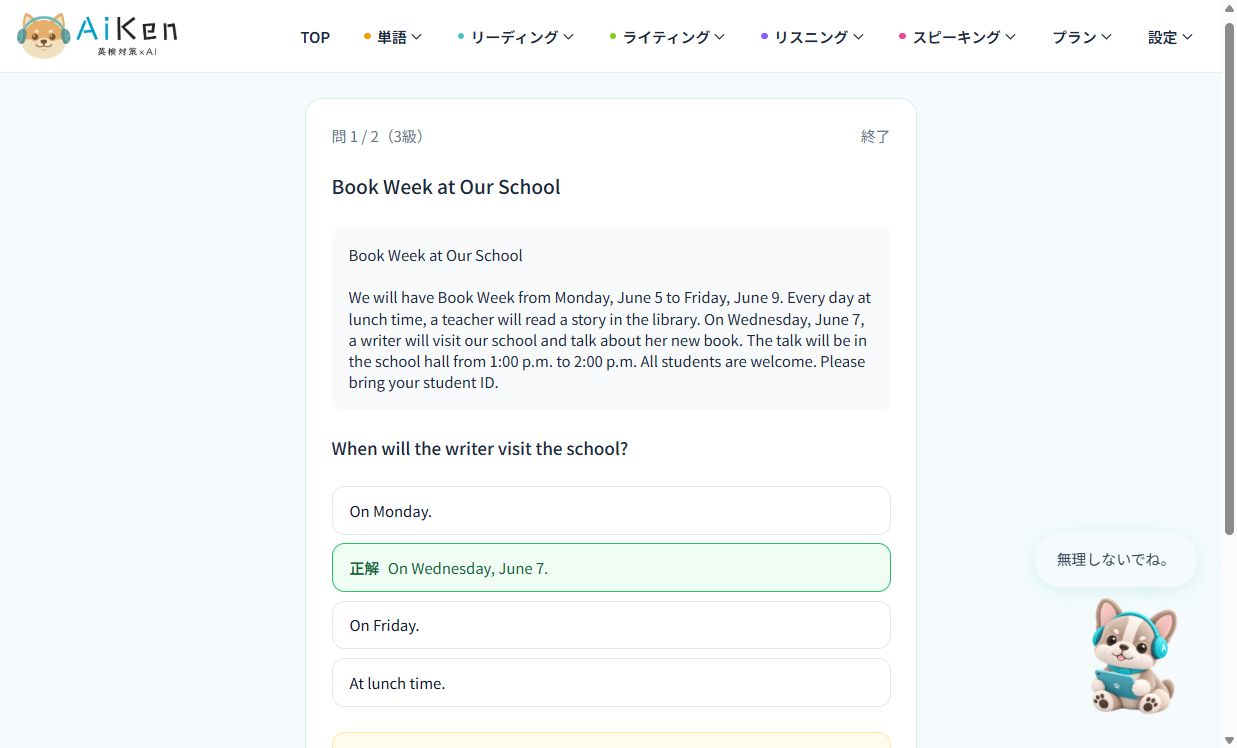Click the scrollbar up arrow
This screenshot has width=1237, height=748.
coord(1229,8)
